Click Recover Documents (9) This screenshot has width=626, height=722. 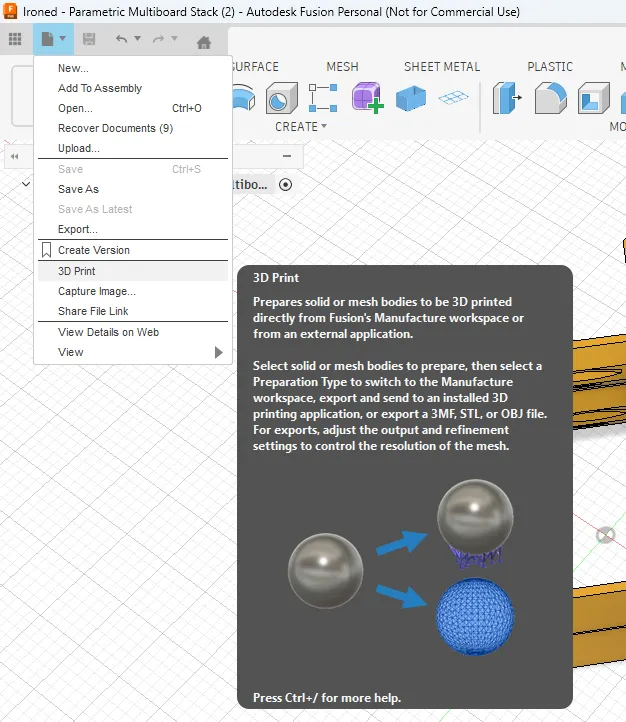(x=133, y=128)
